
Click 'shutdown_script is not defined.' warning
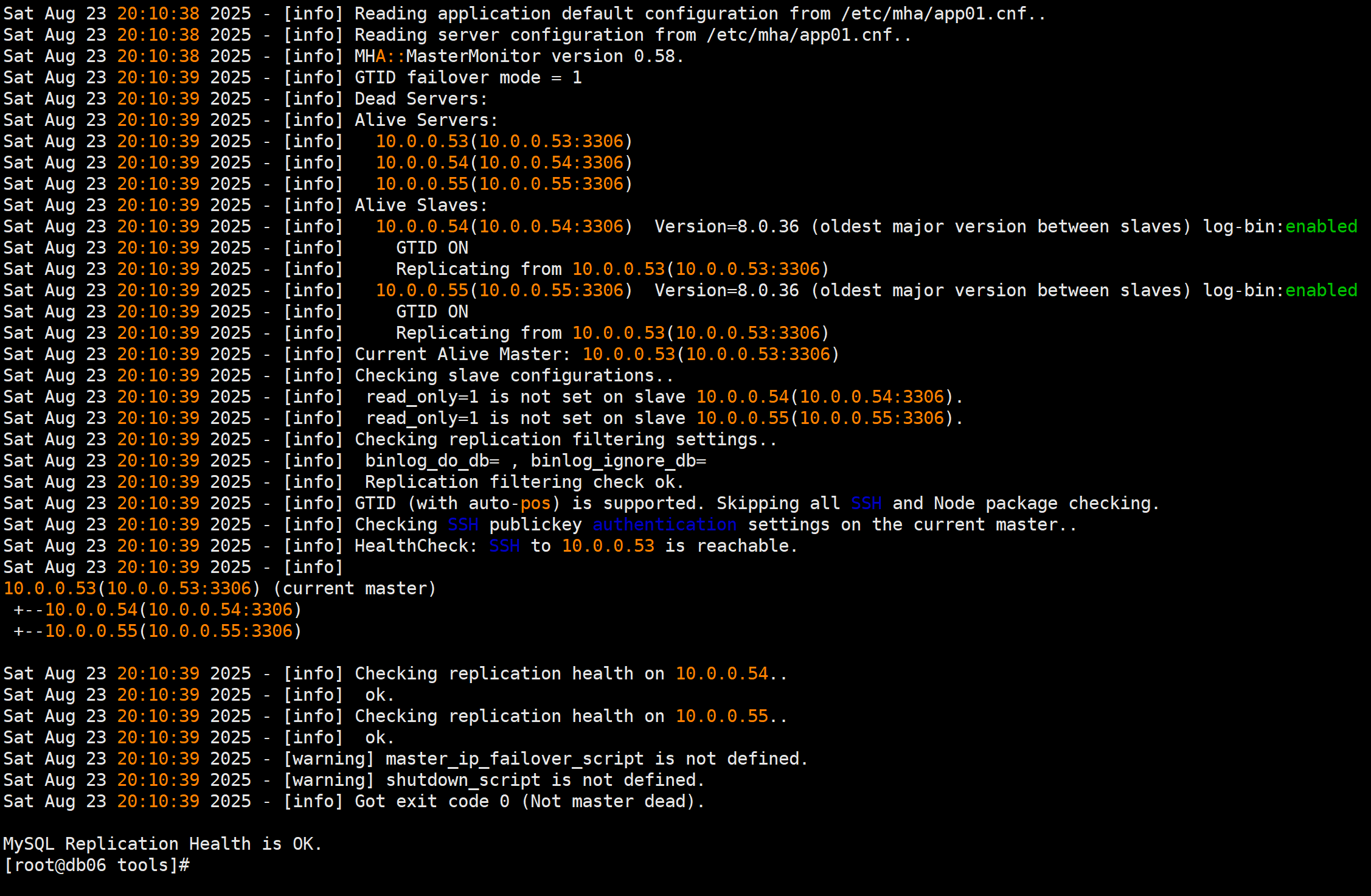(x=546, y=780)
